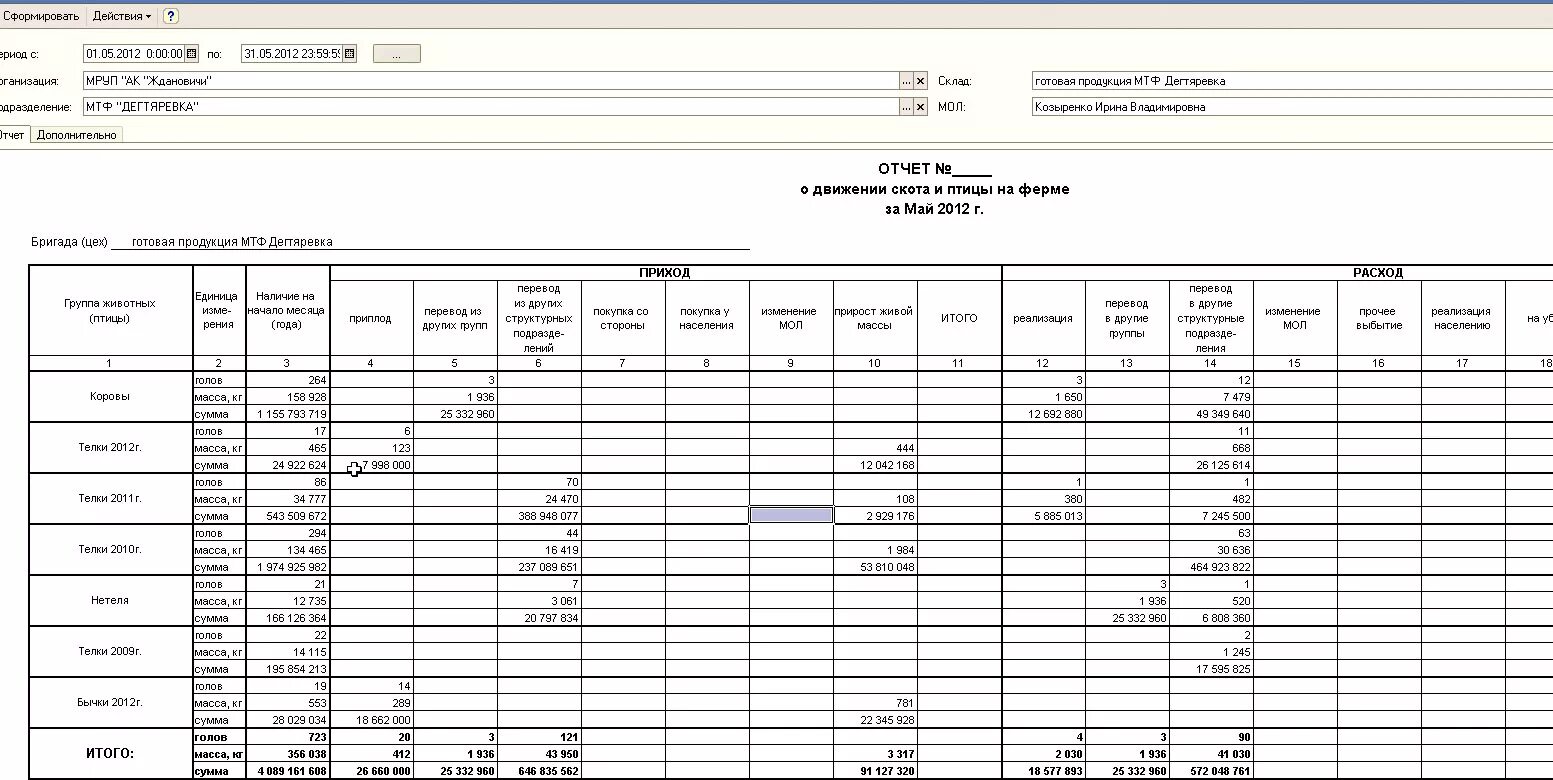Open selection ellipsis for Подразделение field
Screen dimensions: 1553x780
point(906,107)
